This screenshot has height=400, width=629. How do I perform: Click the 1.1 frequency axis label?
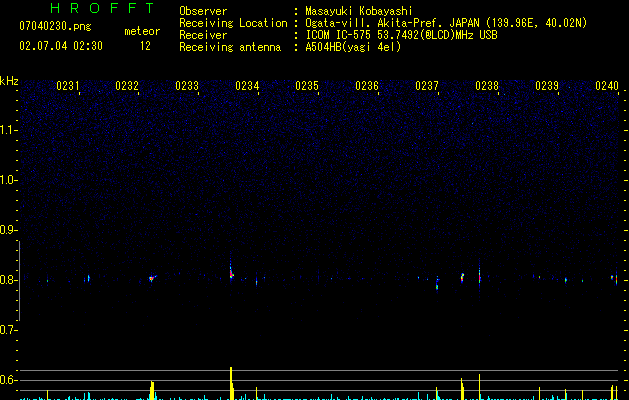[x=8, y=130]
